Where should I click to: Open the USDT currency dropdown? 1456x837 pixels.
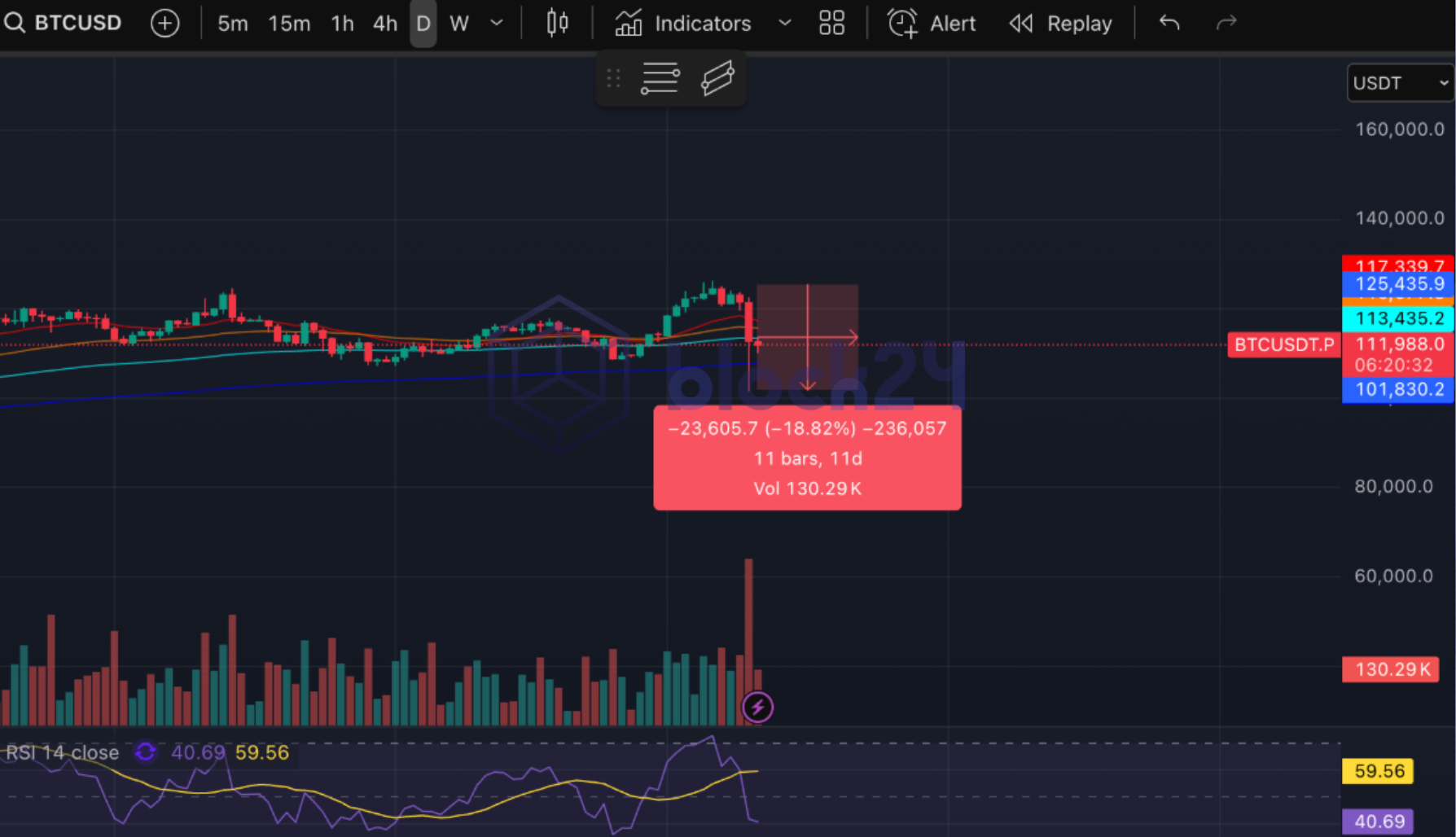[1400, 83]
